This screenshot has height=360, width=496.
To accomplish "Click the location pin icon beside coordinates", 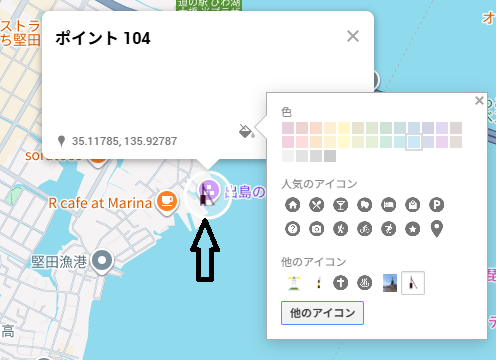I will (61, 141).
